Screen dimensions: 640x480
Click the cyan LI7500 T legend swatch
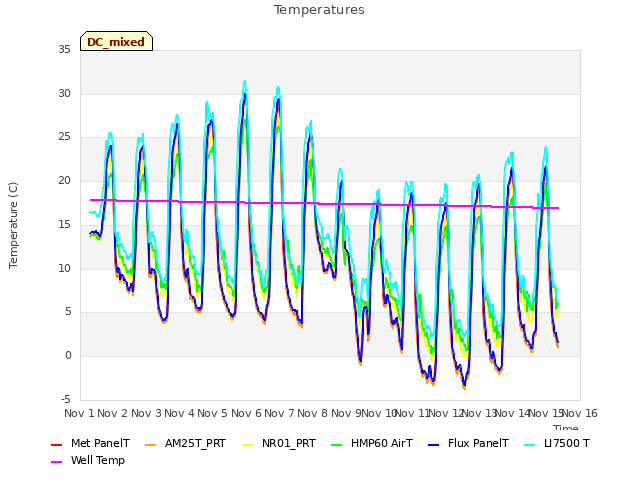[529, 444]
